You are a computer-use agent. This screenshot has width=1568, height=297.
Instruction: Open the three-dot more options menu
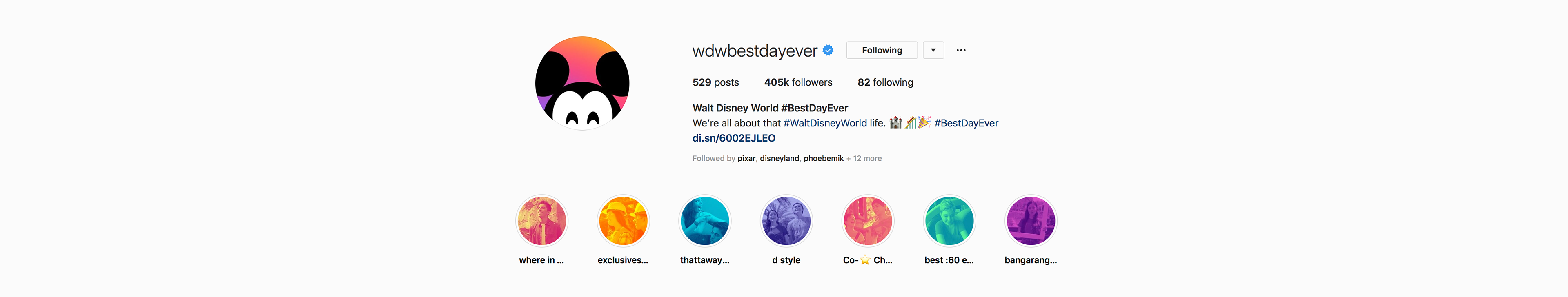point(960,51)
